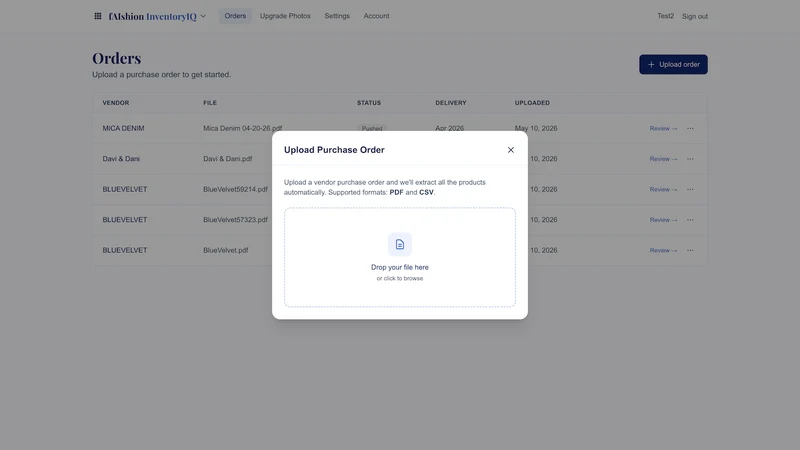Click the Upload order button

point(673,64)
